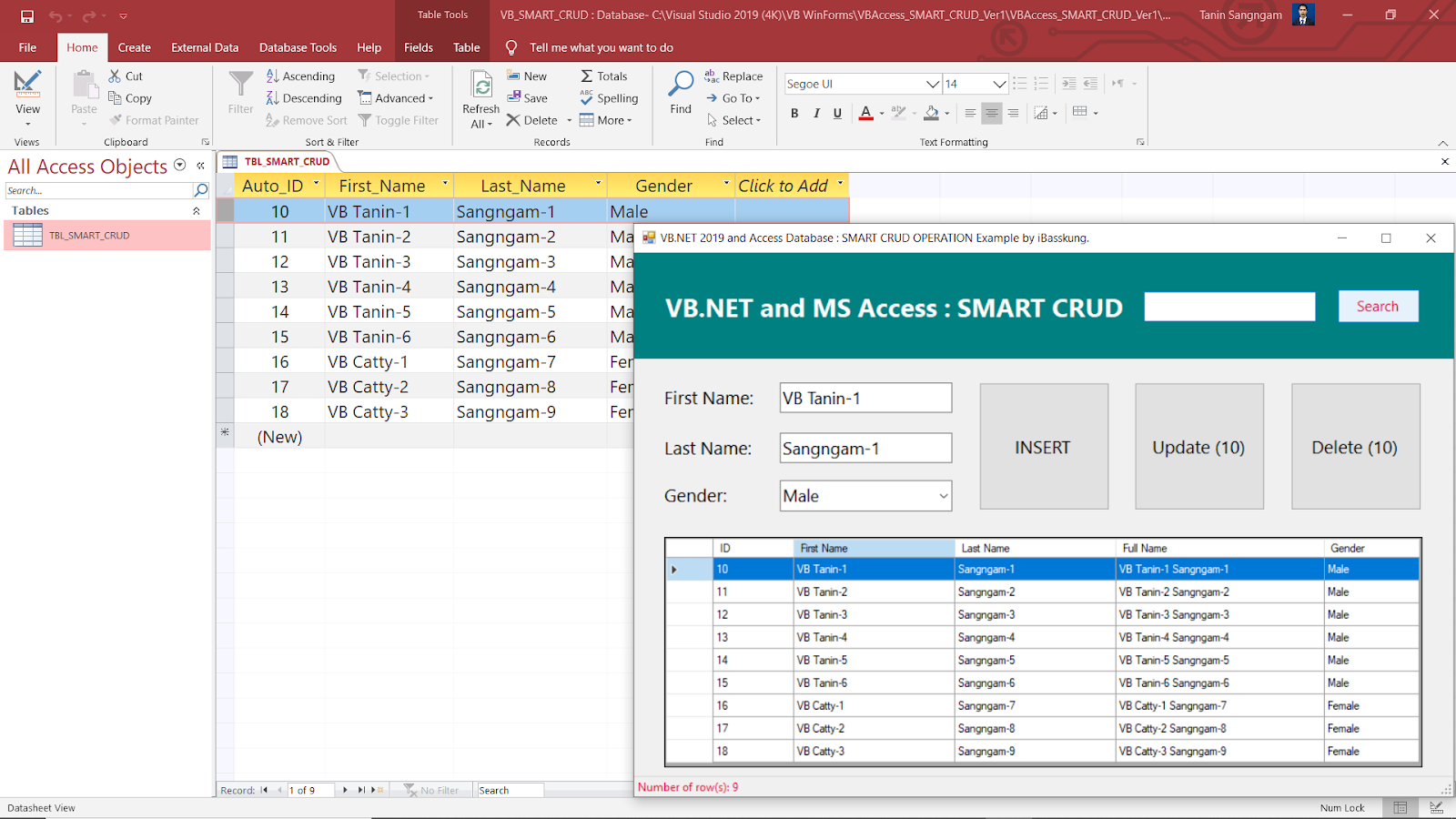The height and width of the screenshot is (819, 1456).
Task: Open the Segoe UI font name dropdown
Action: coord(932,84)
